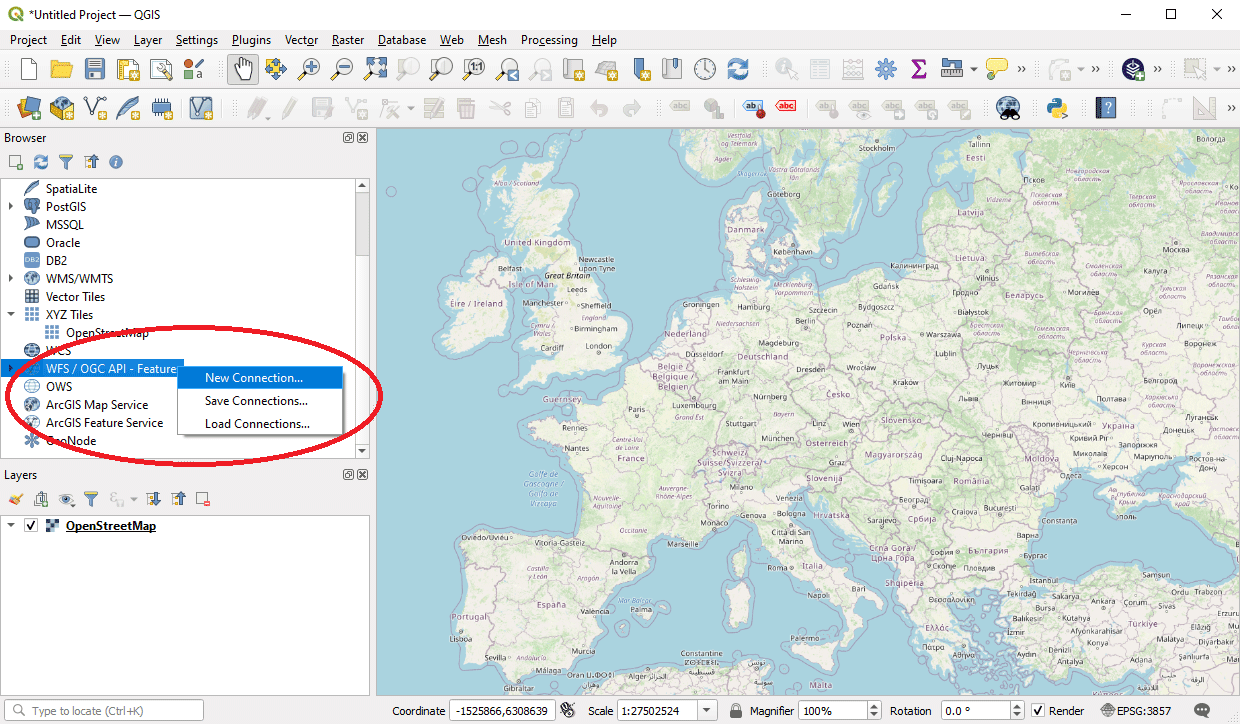Expand the PostGIS tree node
1240x724 pixels.
point(11,207)
